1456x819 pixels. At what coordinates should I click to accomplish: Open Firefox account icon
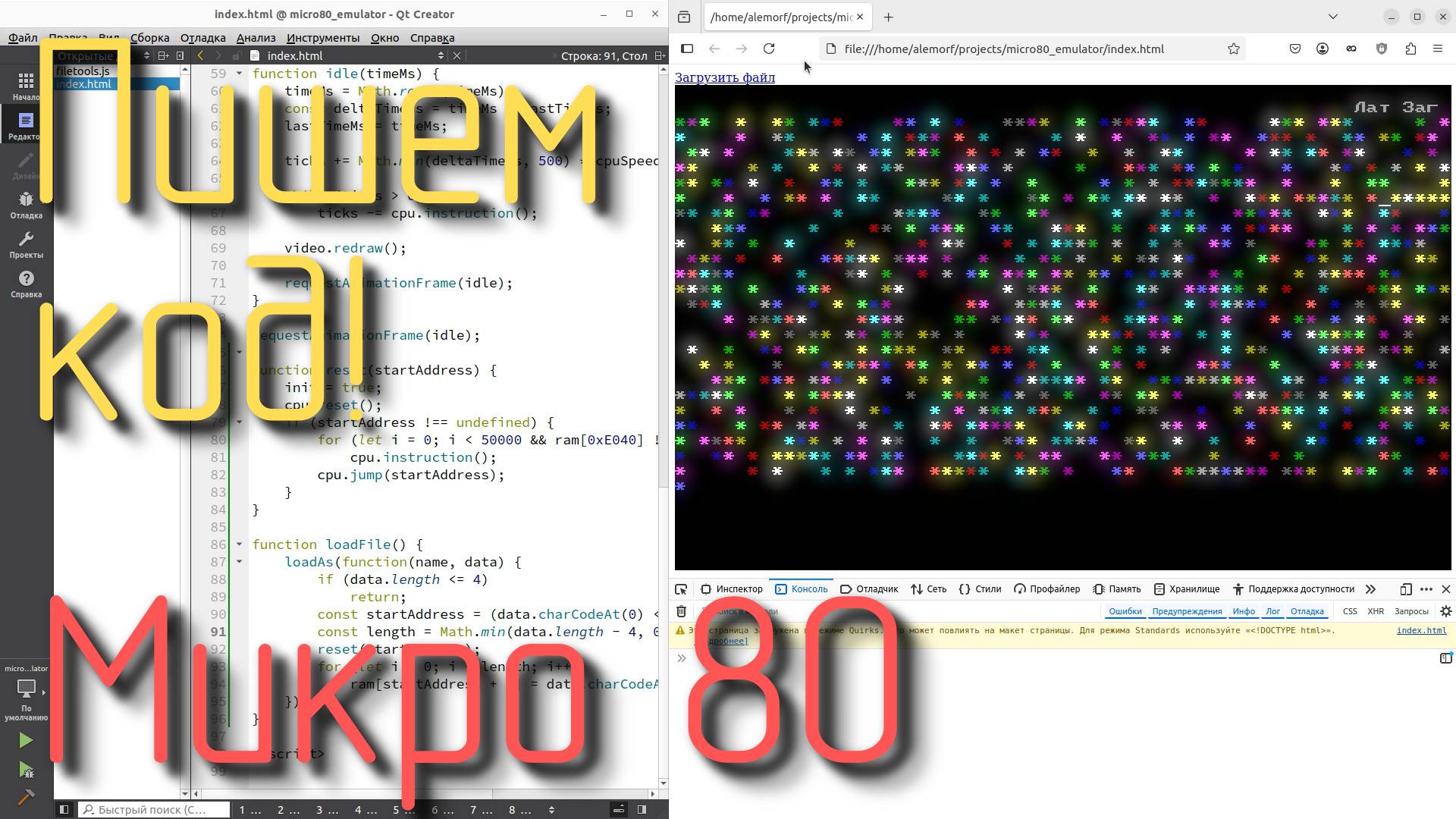1323,49
